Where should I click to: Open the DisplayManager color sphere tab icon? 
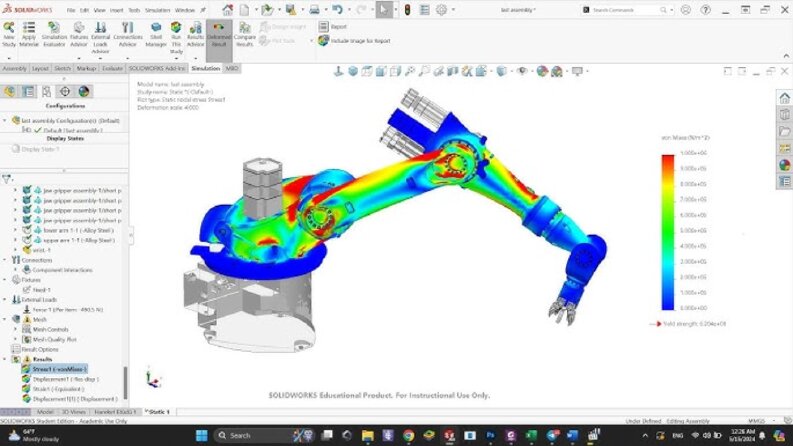point(83,92)
